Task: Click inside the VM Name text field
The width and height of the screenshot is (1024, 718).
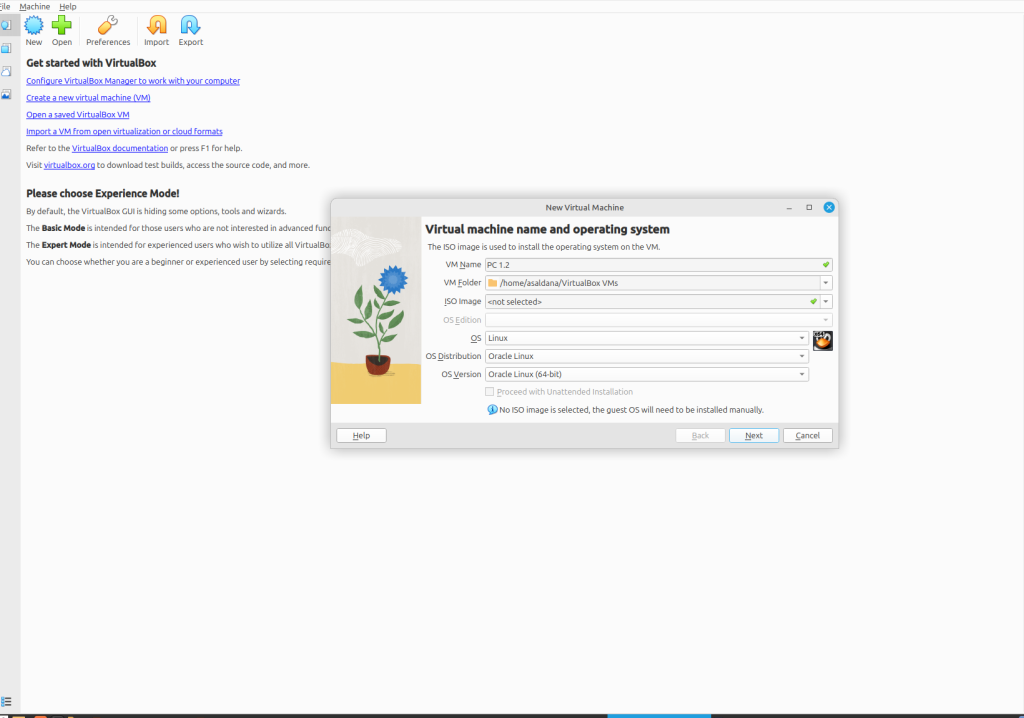Action: pyautogui.click(x=650, y=265)
